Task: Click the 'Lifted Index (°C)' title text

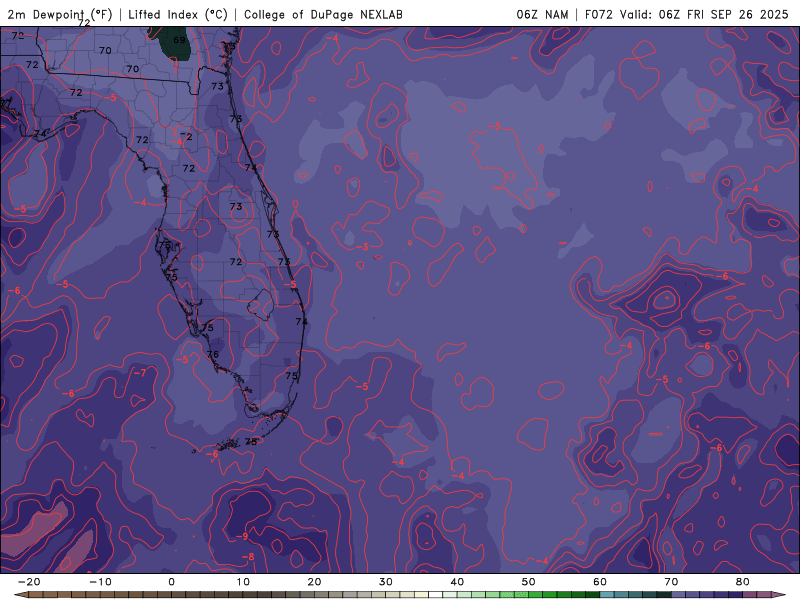Action: coord(178,14)
